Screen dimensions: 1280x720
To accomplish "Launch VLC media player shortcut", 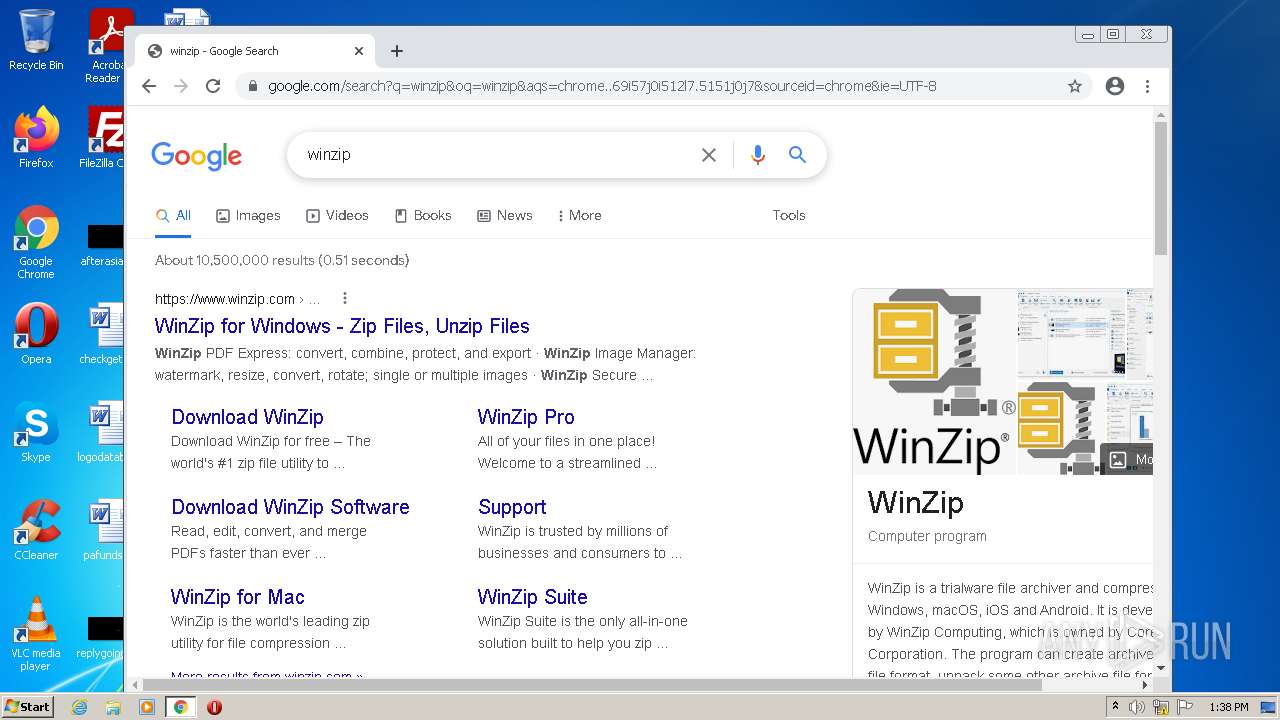I will click(36, 634).
